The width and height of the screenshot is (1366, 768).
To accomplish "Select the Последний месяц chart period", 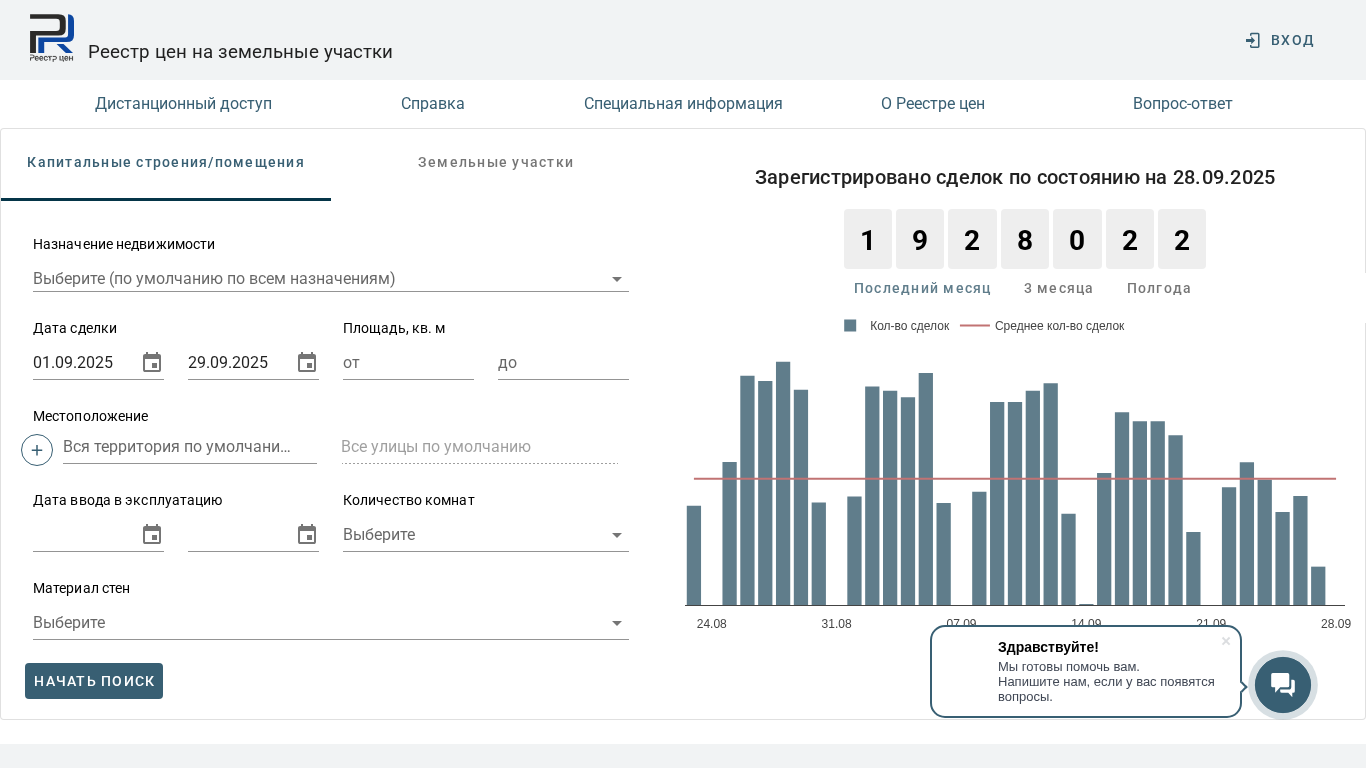I will [922, 288].
